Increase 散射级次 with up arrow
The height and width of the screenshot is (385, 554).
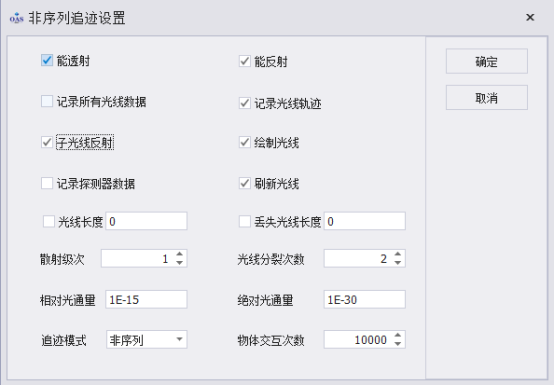coord(179,254)
